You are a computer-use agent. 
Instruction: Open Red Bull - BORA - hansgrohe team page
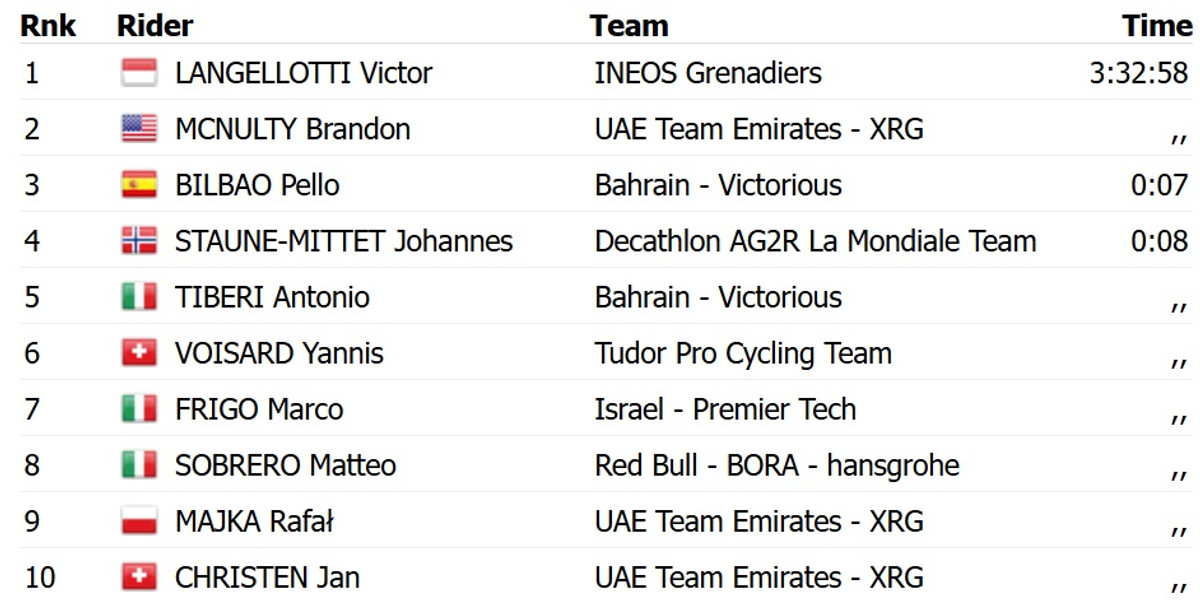(x=777, y=465)
